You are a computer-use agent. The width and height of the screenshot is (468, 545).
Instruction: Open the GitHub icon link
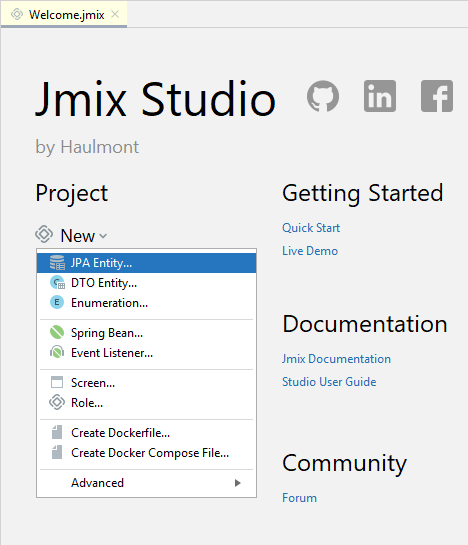323,96
